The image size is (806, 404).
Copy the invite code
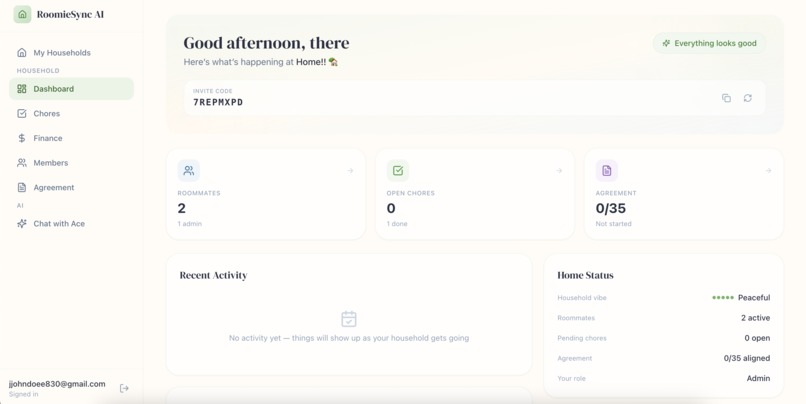[726, 98]
